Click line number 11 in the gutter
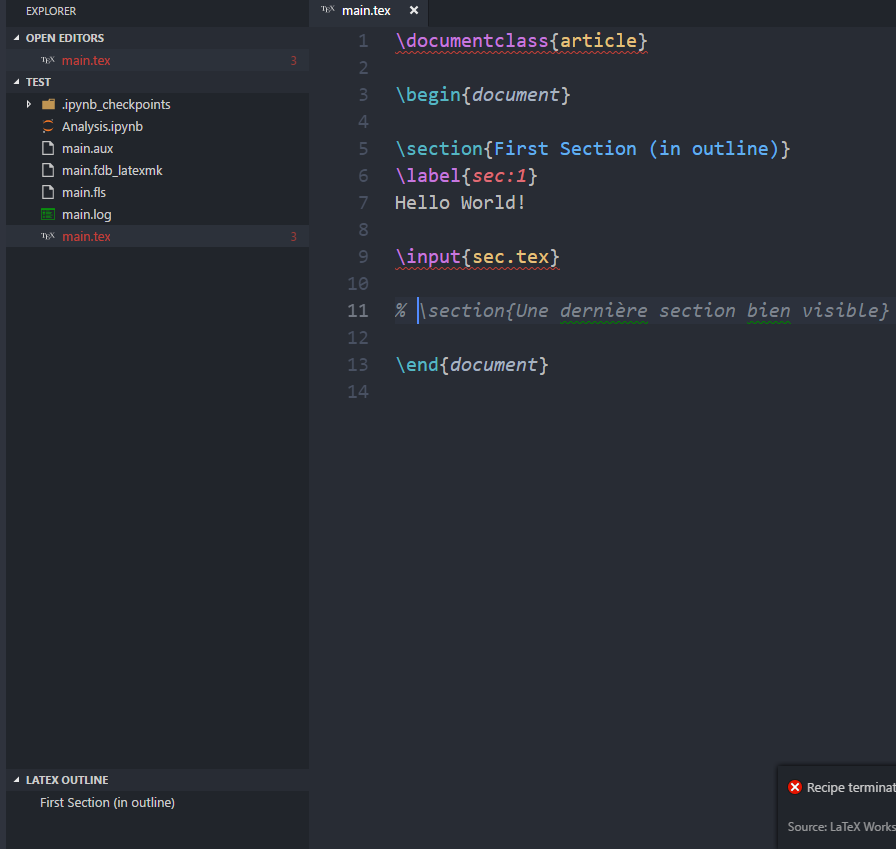The height and width of the screenshot is (849, 896). pos(357,310)
